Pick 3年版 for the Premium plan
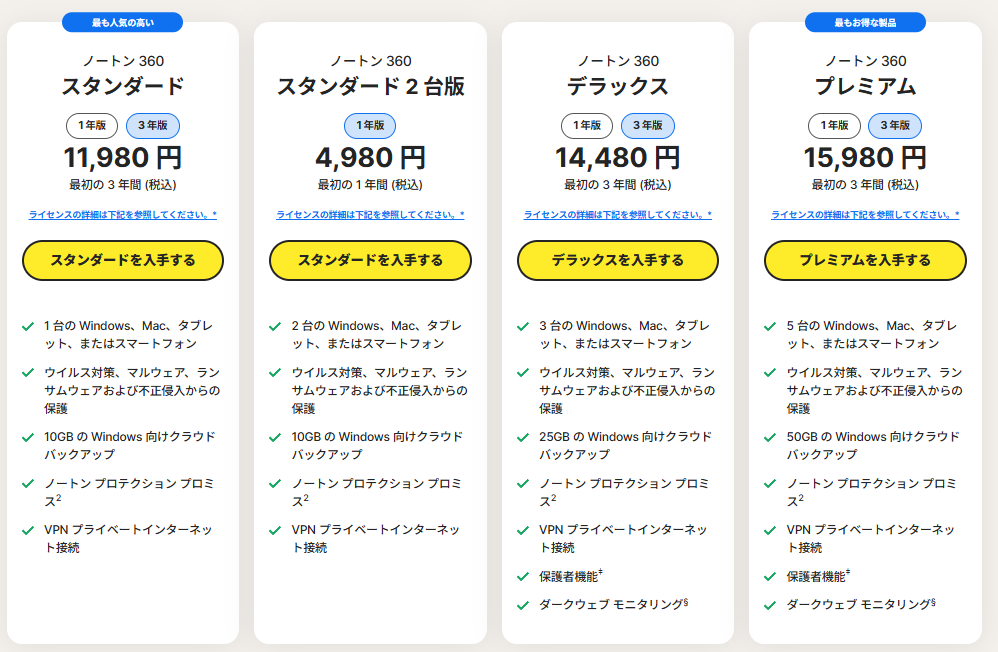998x652 pixels. click(x=895, y=125)
